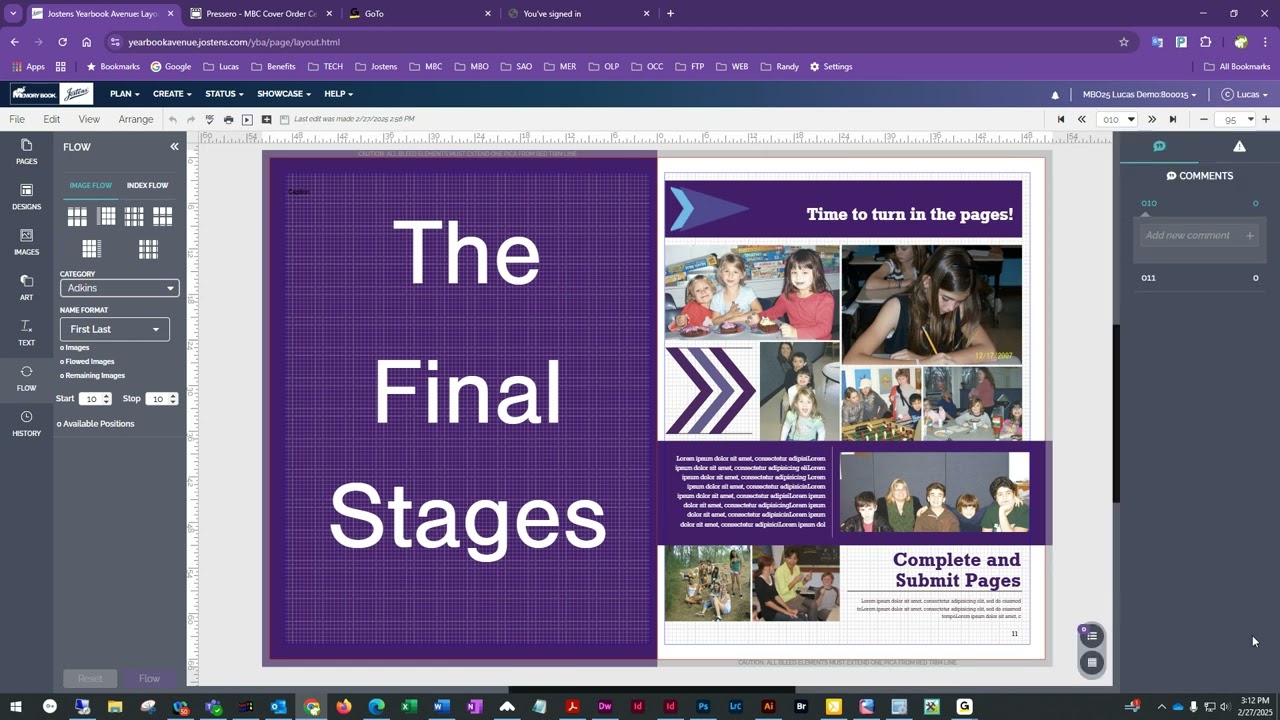Click the Preview play icon
This screenshot has height=720, width=1280.
(x=247, y=119)
